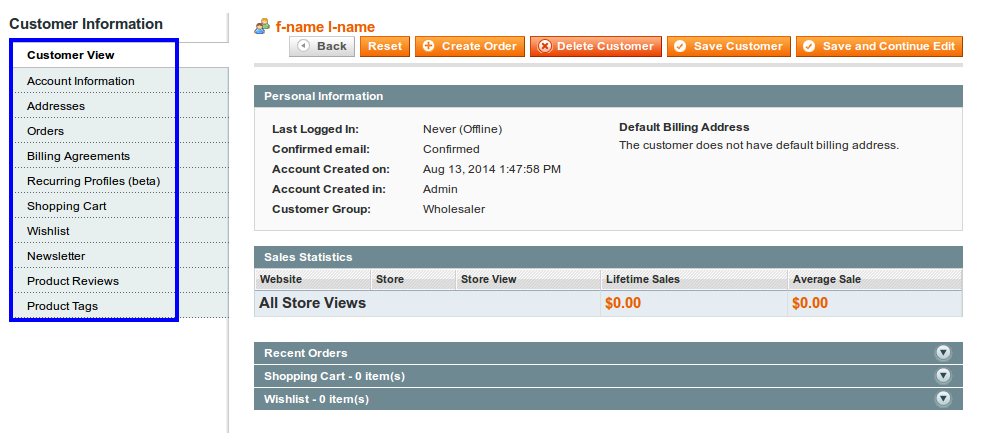
Task: Click the plus icon on Create Order
Action: tap(429, 46)
